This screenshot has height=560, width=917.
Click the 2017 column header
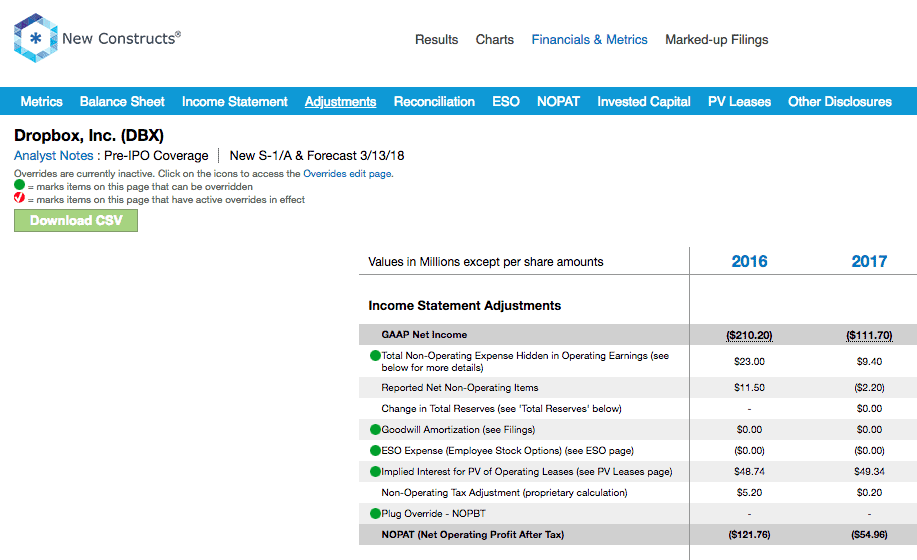[x=869, y=261]
